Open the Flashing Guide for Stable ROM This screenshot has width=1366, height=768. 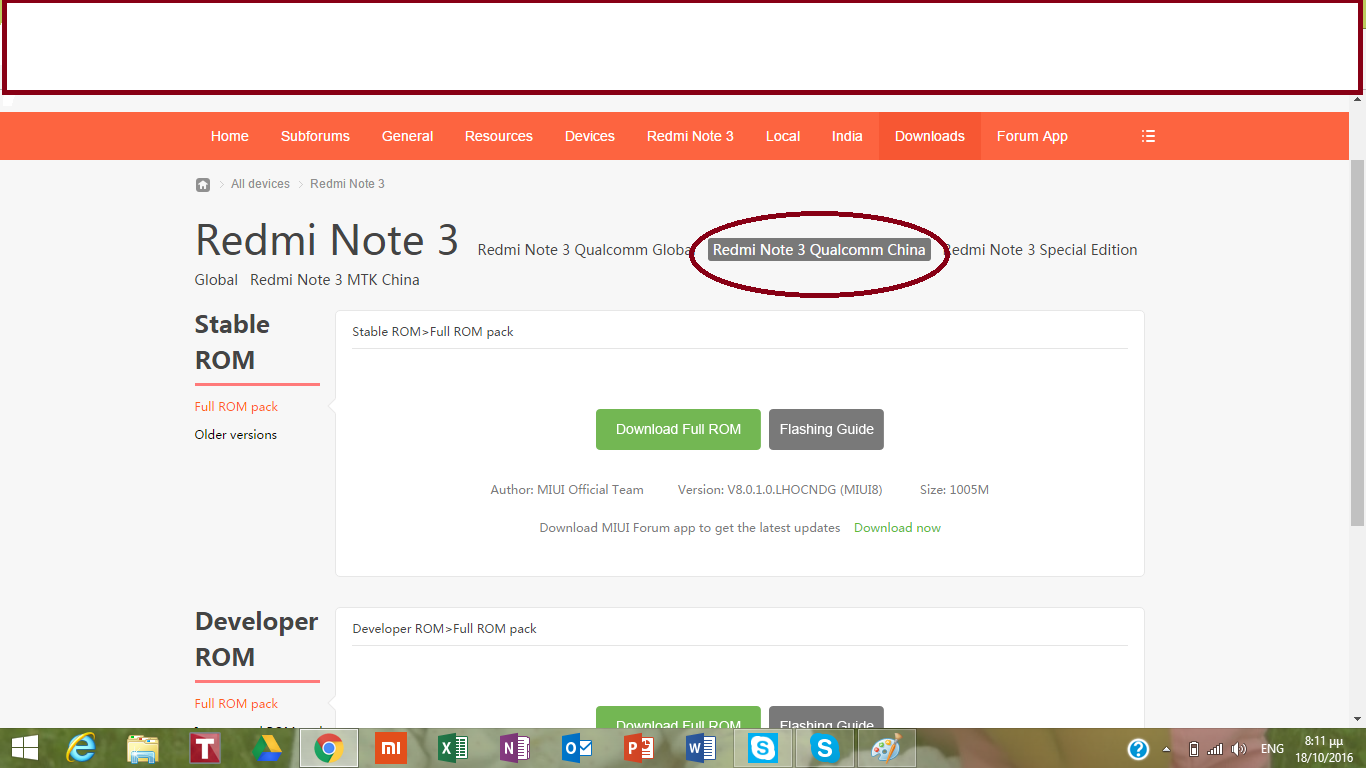click(826, 429)
